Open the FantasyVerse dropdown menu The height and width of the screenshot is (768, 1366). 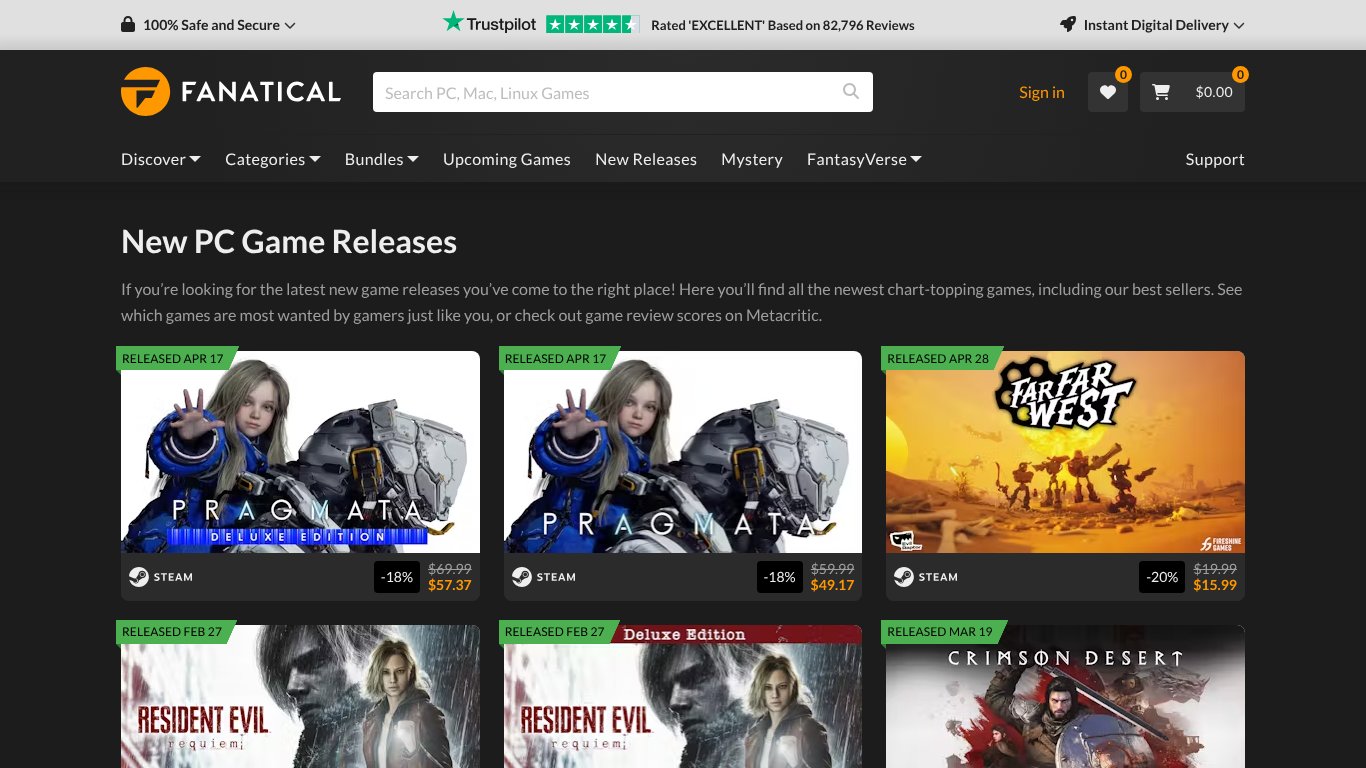point(864,159)
